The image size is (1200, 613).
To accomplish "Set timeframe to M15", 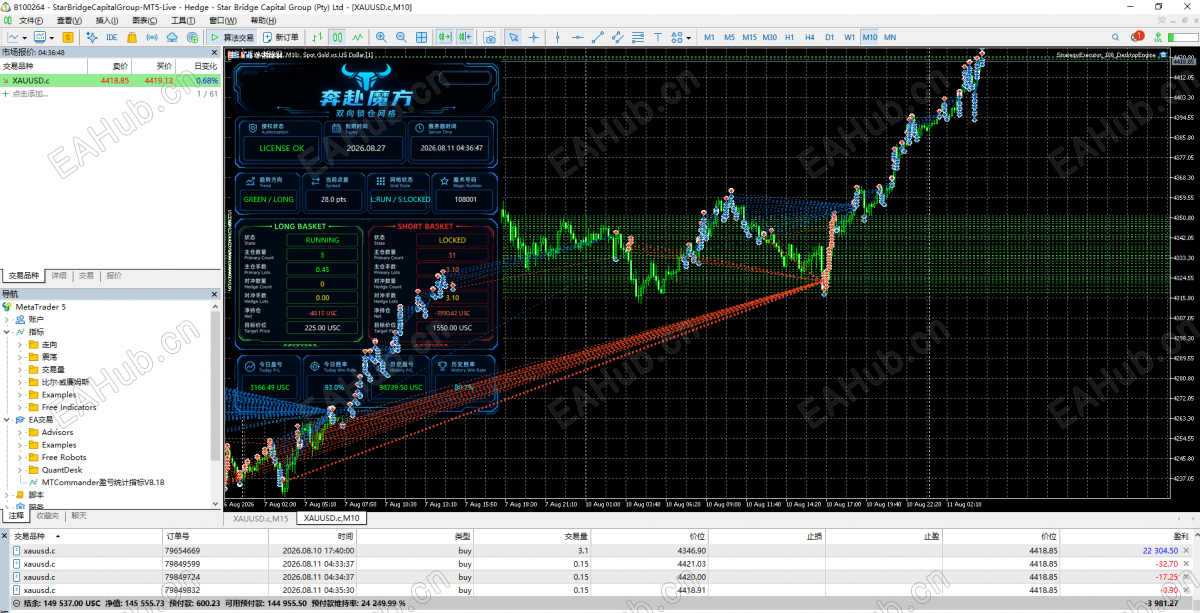I will coord(749,37).
